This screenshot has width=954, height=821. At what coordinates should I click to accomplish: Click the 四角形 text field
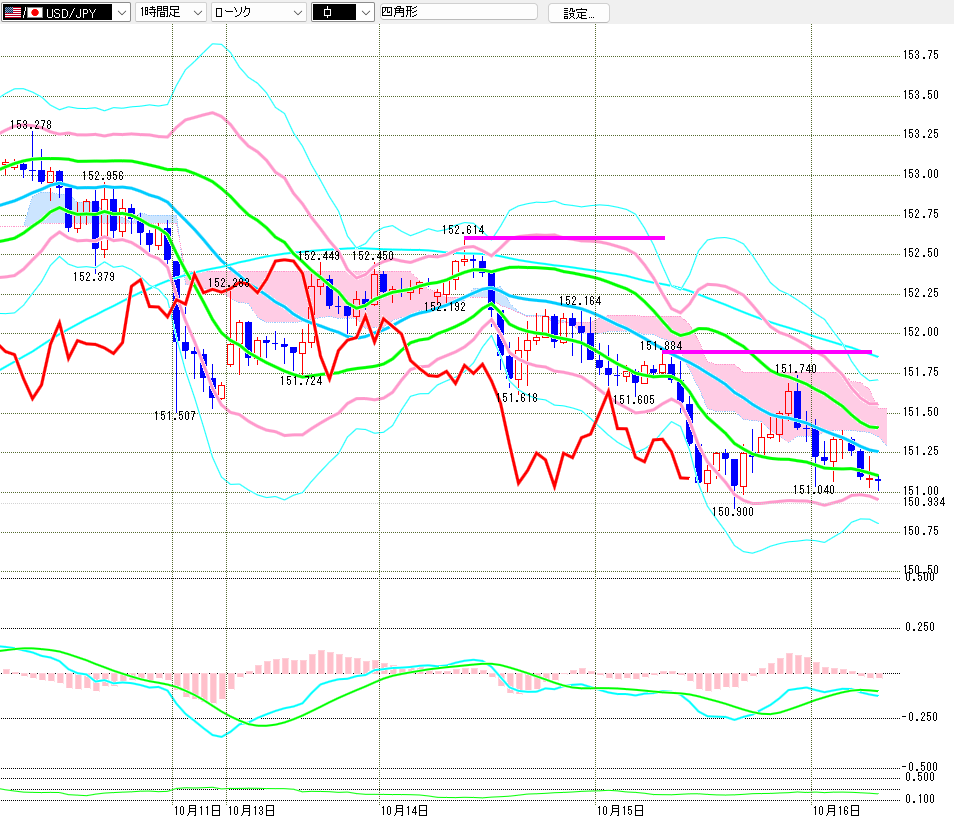click(457, 13)
